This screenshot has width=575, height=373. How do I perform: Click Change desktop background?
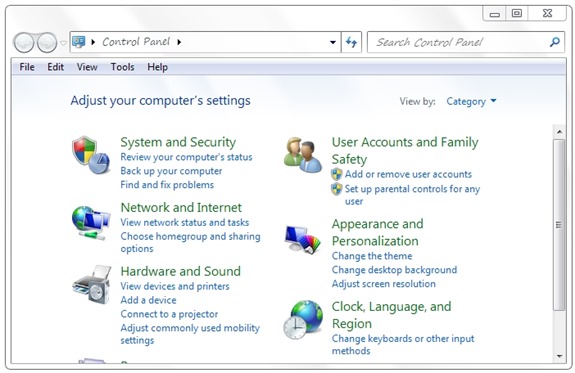click(x=394, y=270)
